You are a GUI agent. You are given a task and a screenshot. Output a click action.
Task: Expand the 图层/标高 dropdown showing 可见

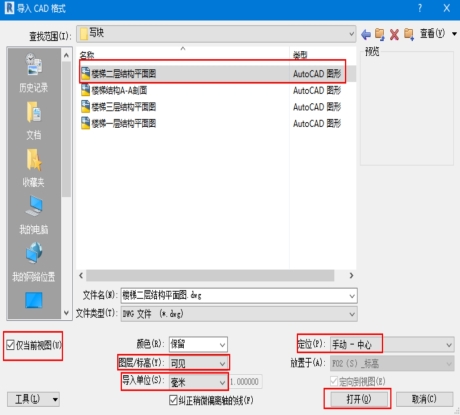pyautogui.click(x=199, y=363)
